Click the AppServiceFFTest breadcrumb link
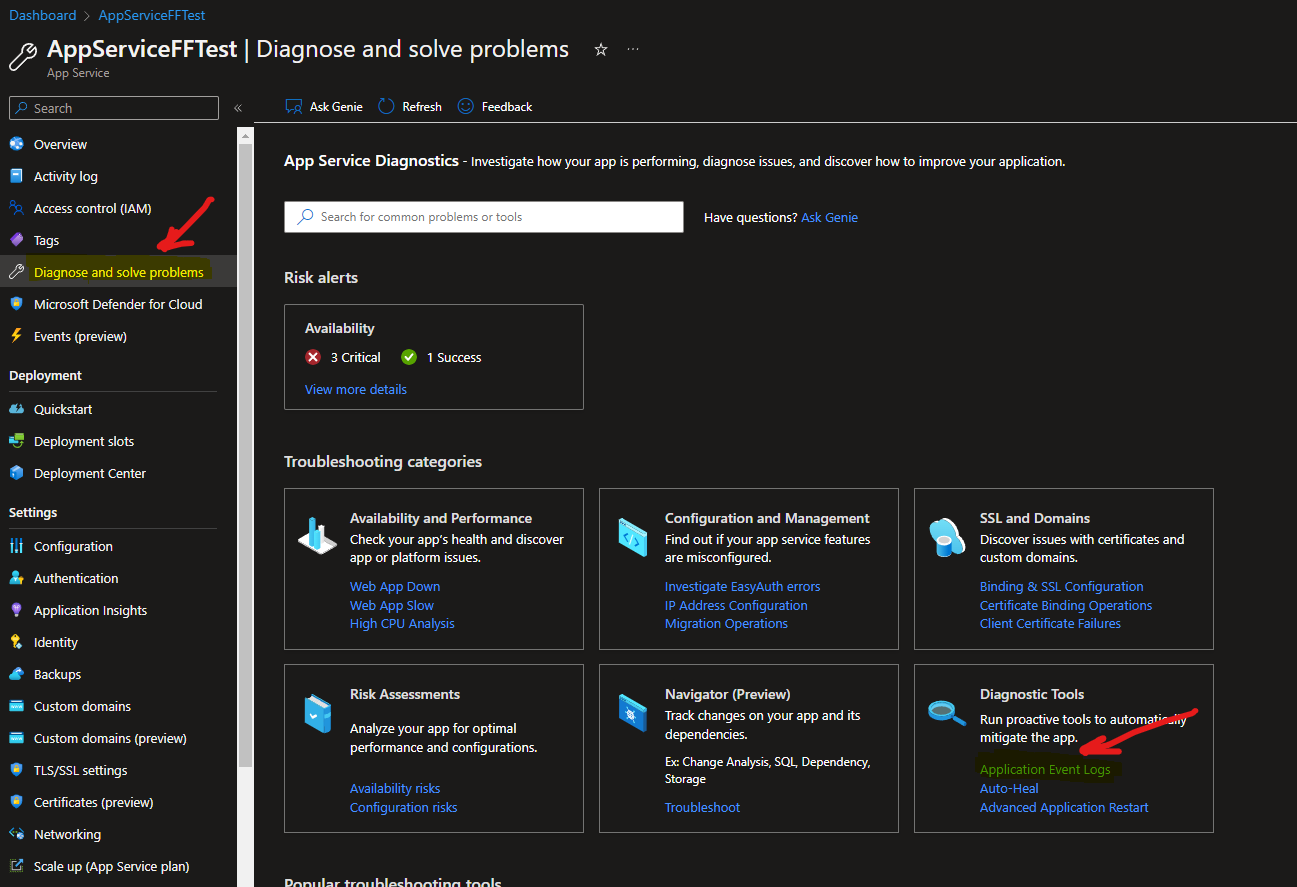1297x887 pixels. [152, 15]
